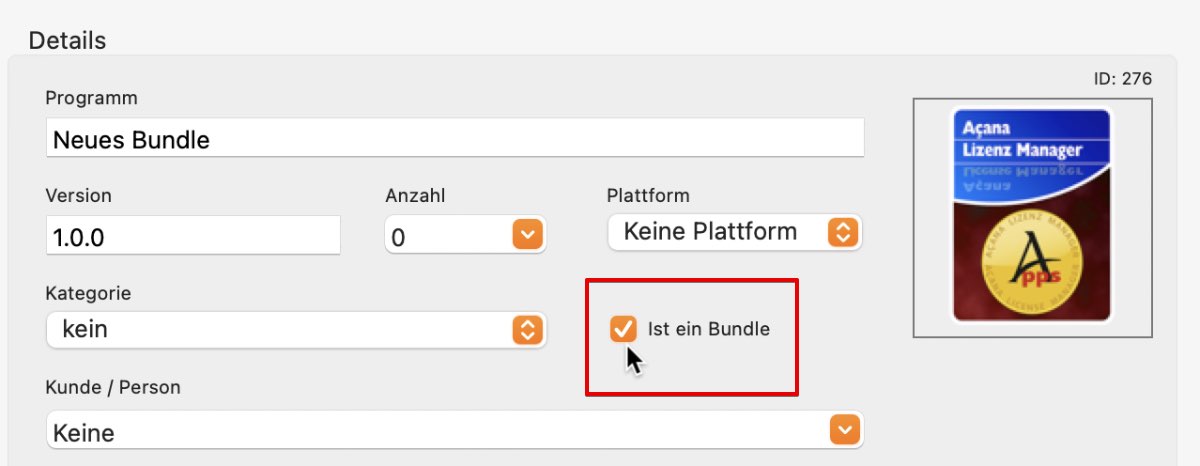Expand the Kunde / Person dropdown

tap(454, 432)
